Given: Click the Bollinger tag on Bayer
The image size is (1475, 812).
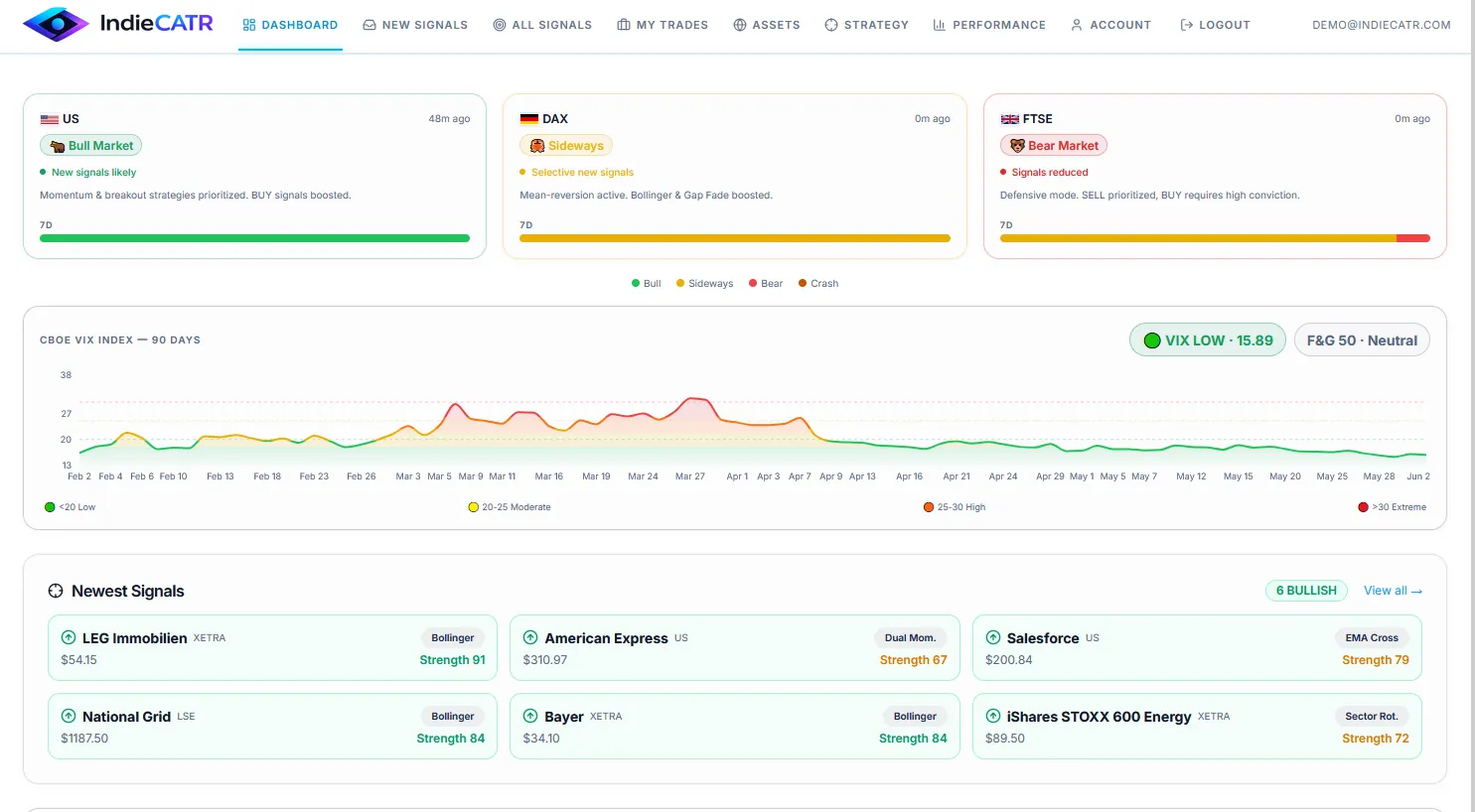Looking at the screenshot, I should 915,717.
